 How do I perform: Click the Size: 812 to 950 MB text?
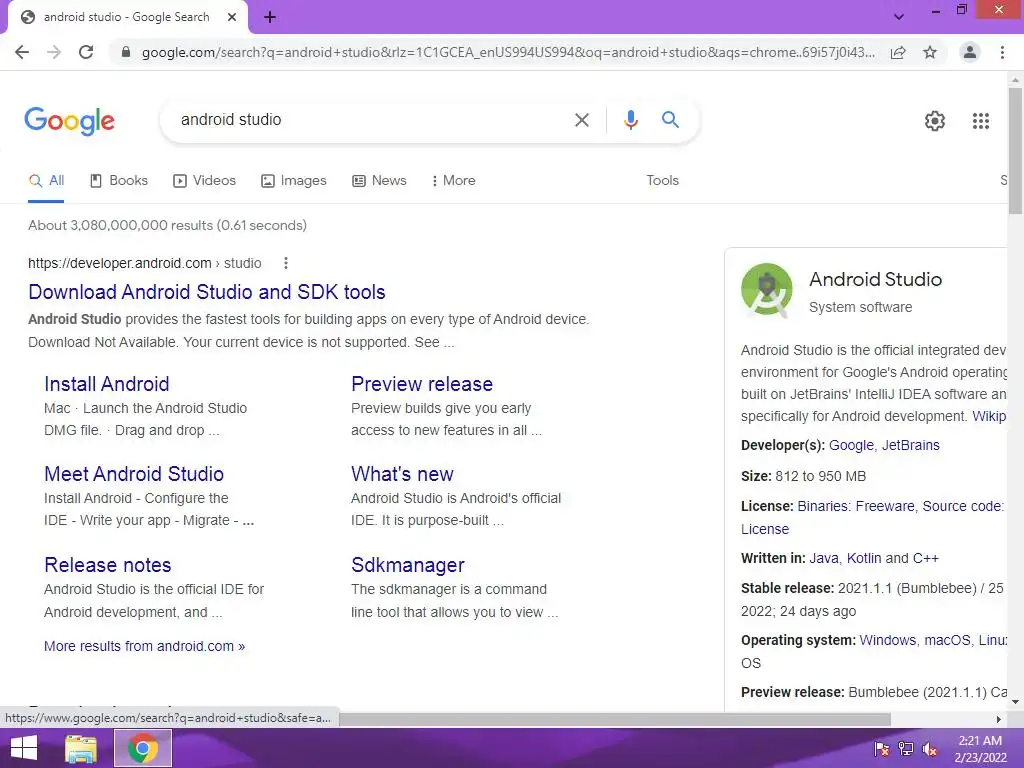pos(803,476)
